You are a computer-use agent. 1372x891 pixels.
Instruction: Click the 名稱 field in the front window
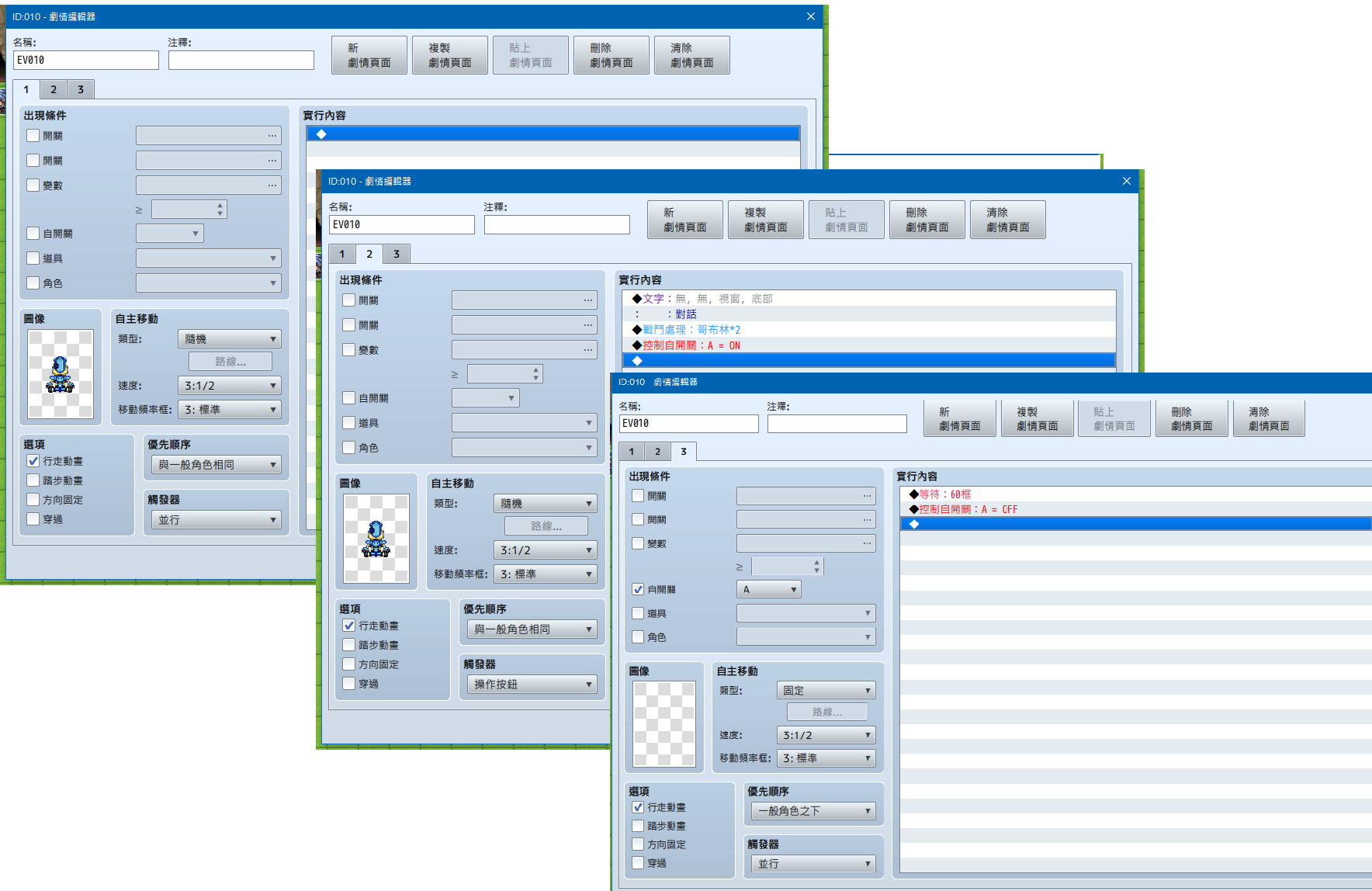coord(689,424)
